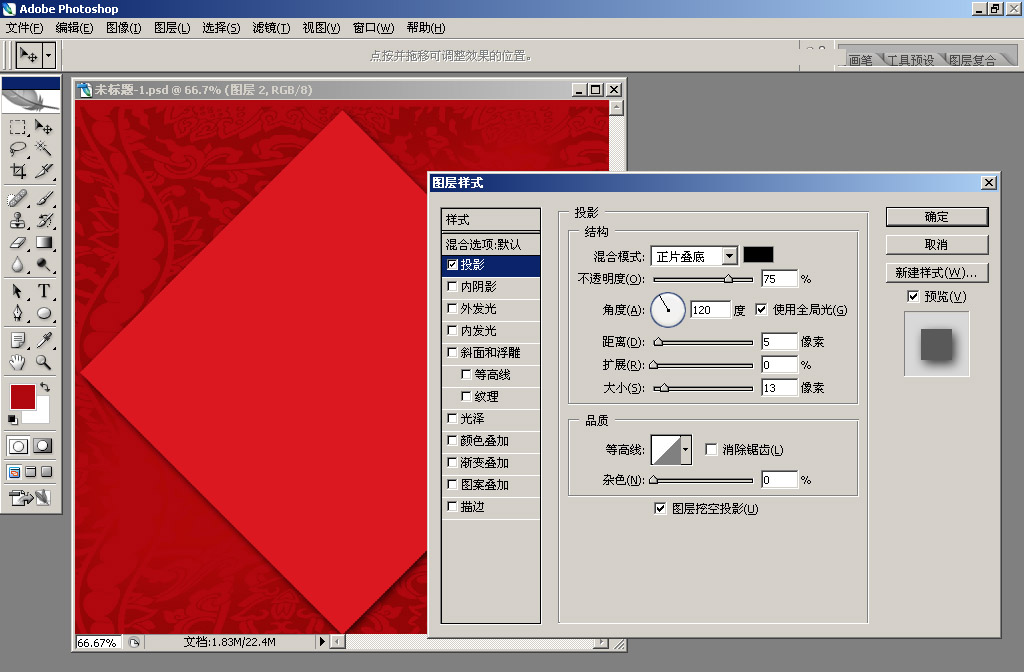Select the Zoom magnifier tool
This screenshot has width=1024, height=672.
pos(44,362)
